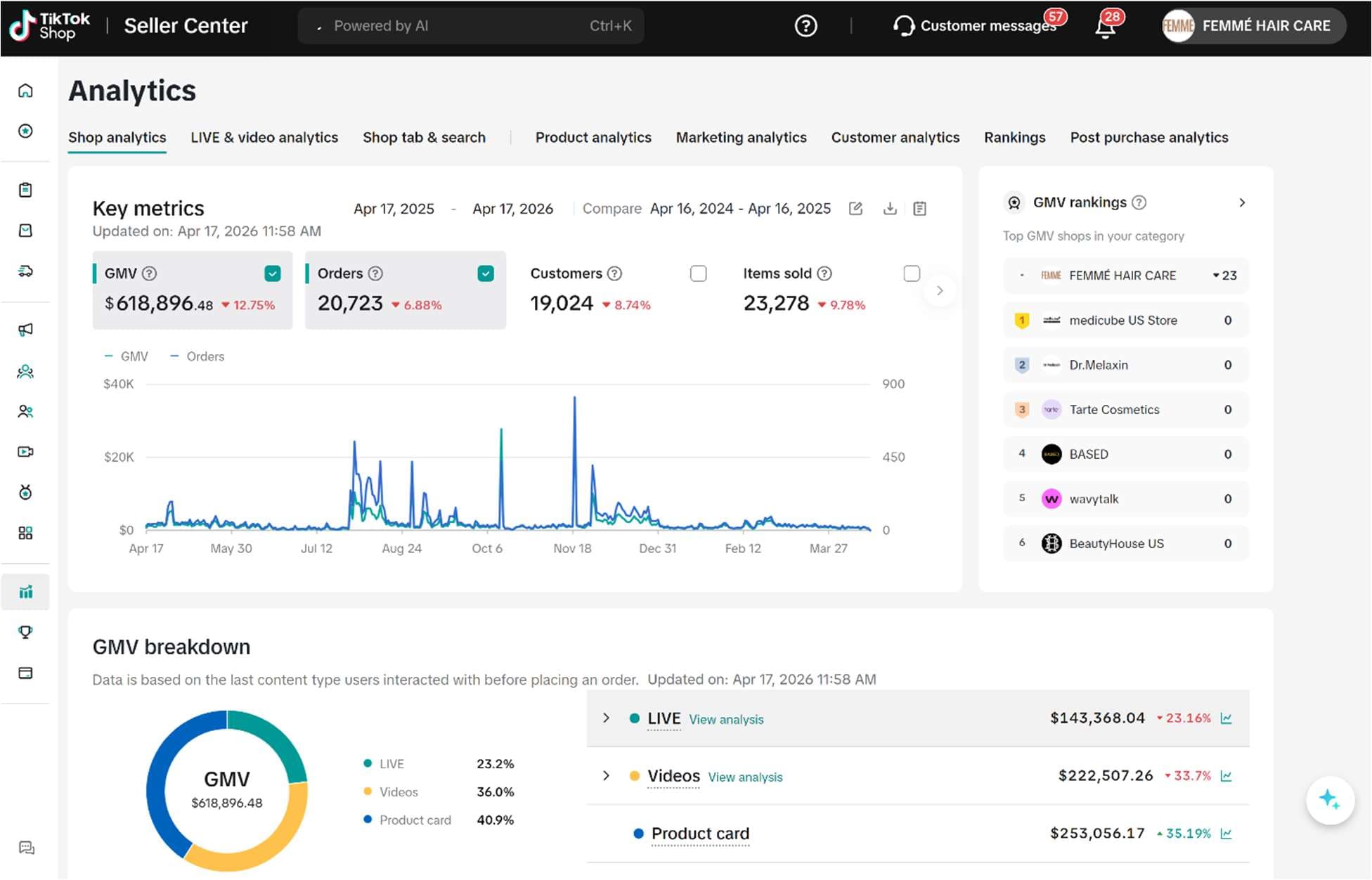Open the Apr 17, 2025 start date picker

(x=394, y=209)
